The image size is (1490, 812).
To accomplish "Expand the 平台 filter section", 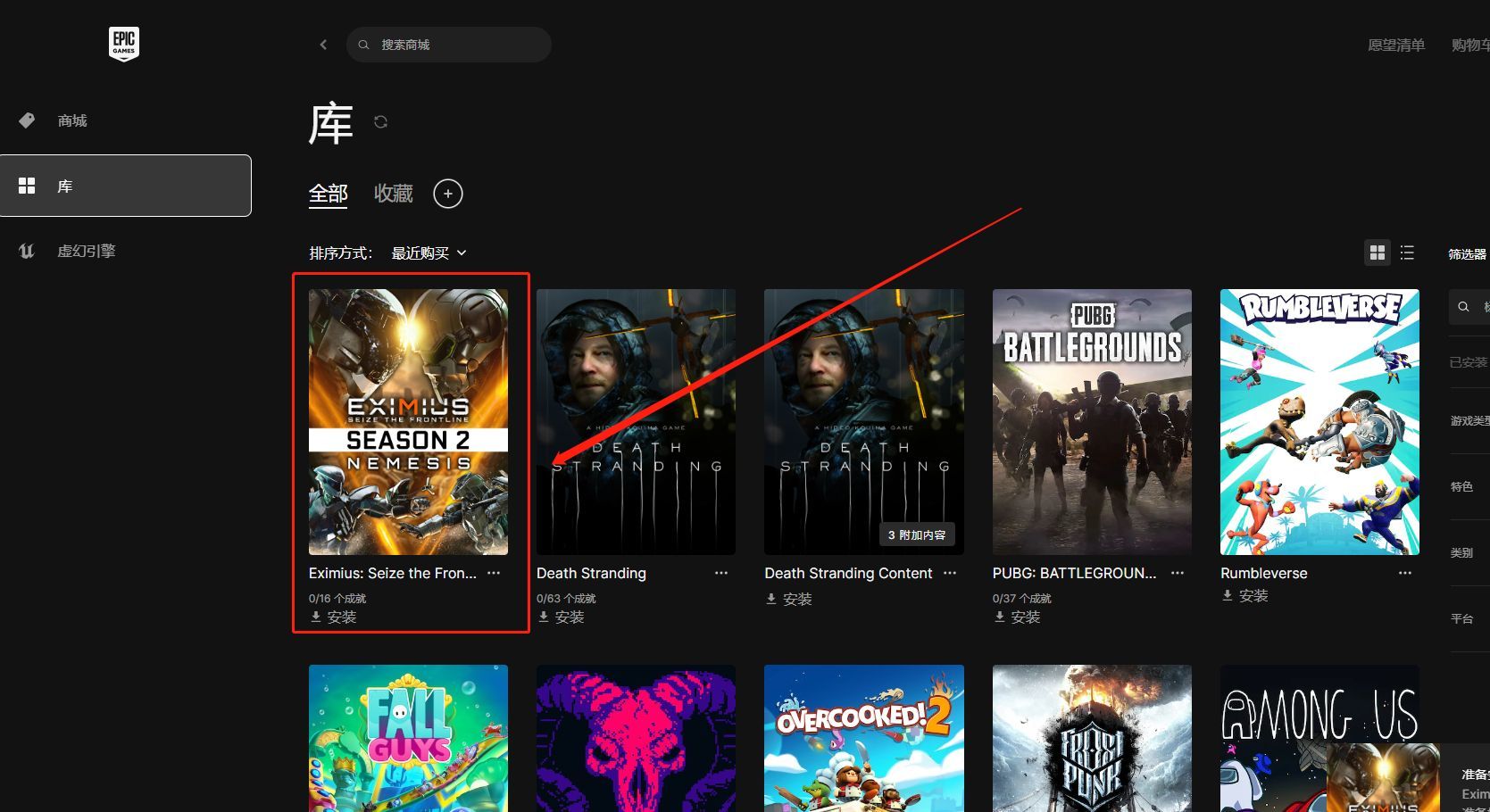I will [x=1462, y=617].
